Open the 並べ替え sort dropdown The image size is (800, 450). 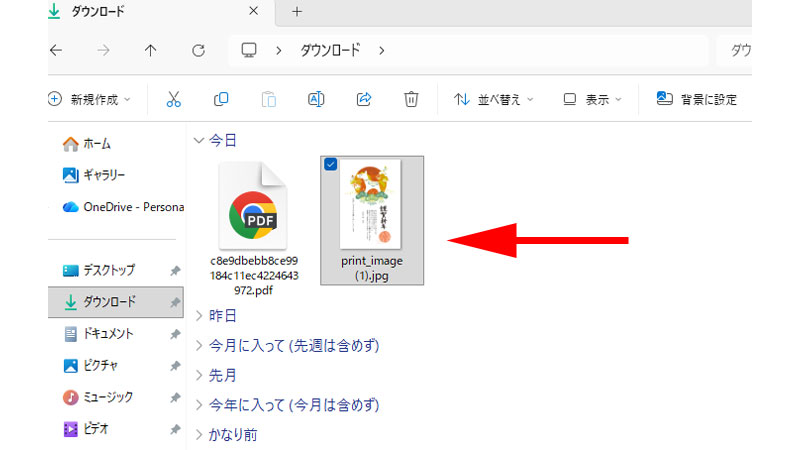(493, 99)
